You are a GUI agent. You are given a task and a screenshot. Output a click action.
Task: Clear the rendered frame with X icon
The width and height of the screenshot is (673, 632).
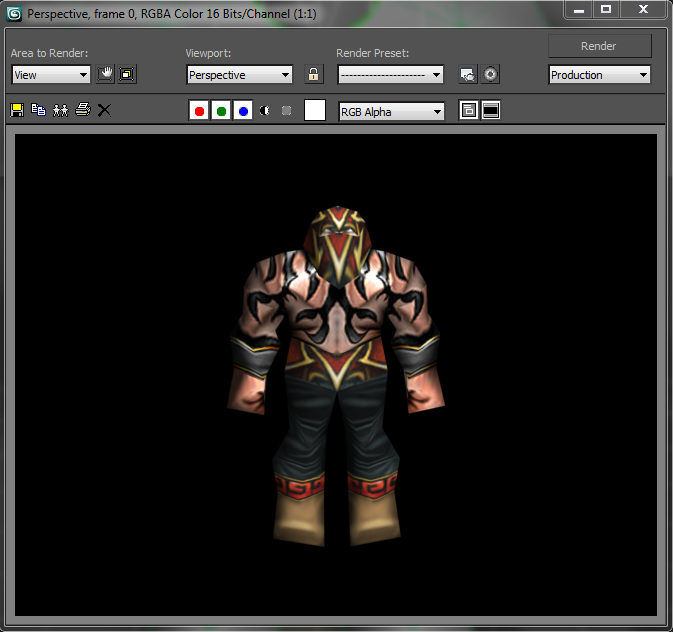[x=104, y=110]
